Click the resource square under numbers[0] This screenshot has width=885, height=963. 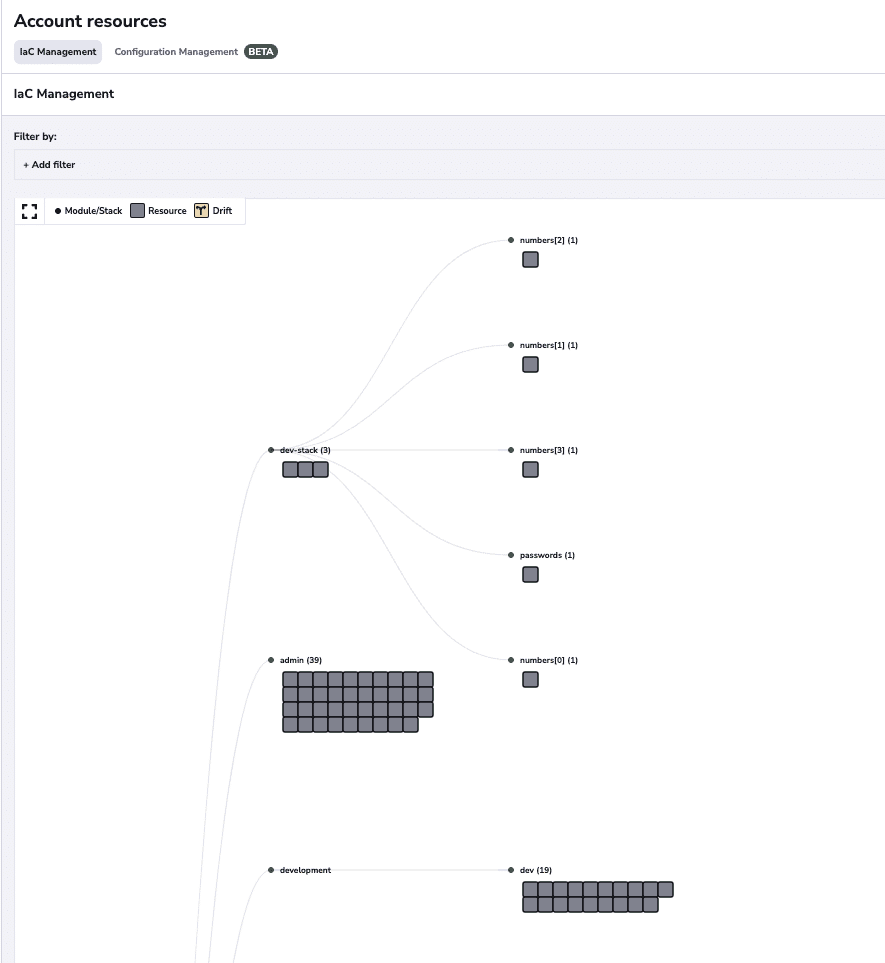click(531, 680)
